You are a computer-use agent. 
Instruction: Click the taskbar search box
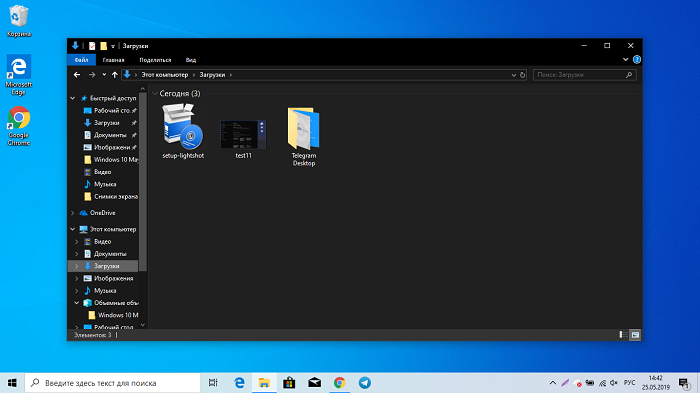[112, 383]
